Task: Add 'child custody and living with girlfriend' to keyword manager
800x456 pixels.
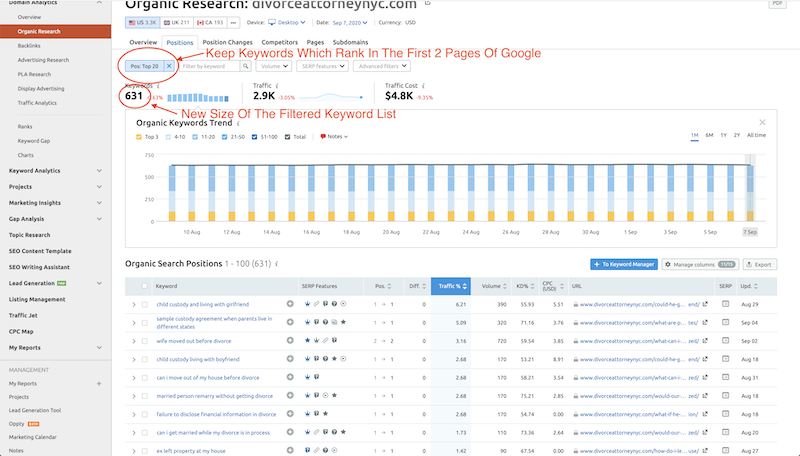Action: point(290,304)
